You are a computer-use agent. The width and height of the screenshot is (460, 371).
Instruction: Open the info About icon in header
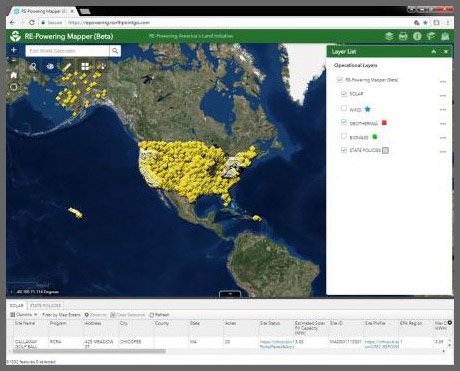point(417,36)
